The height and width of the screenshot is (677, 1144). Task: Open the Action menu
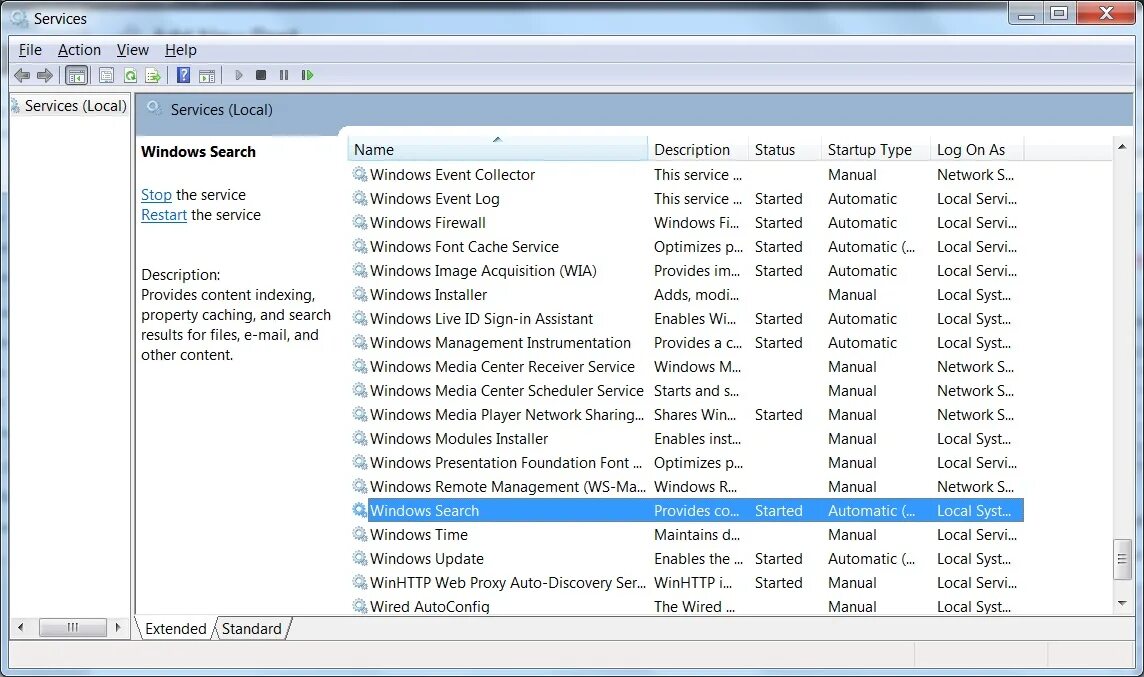[80, 50]
